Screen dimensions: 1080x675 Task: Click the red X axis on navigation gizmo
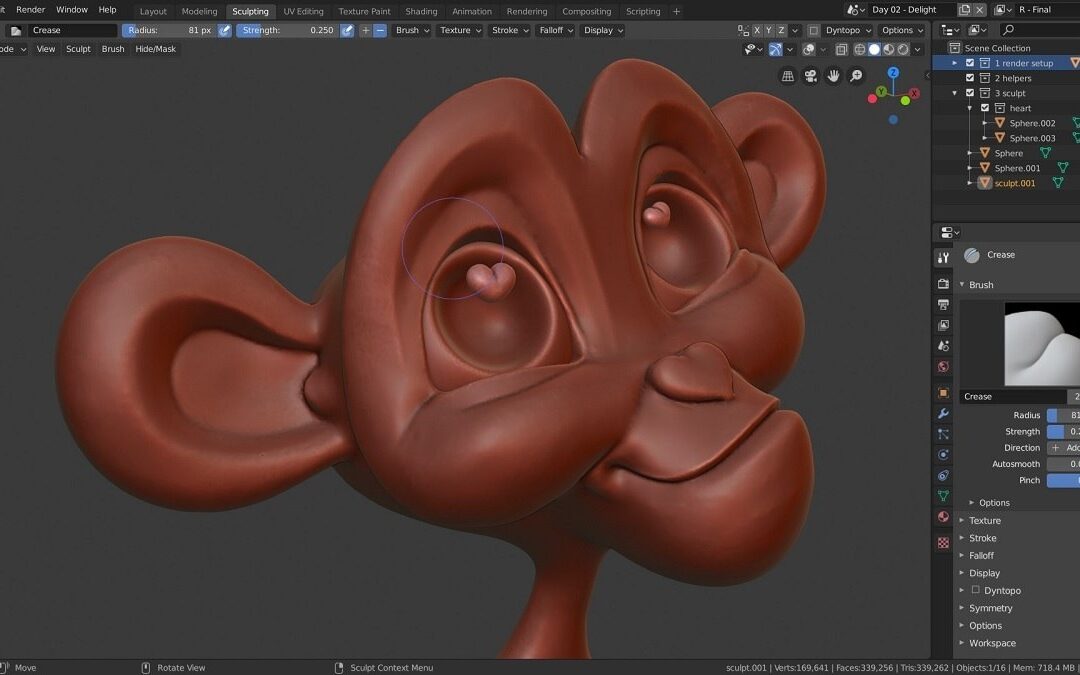coord(915,94)
